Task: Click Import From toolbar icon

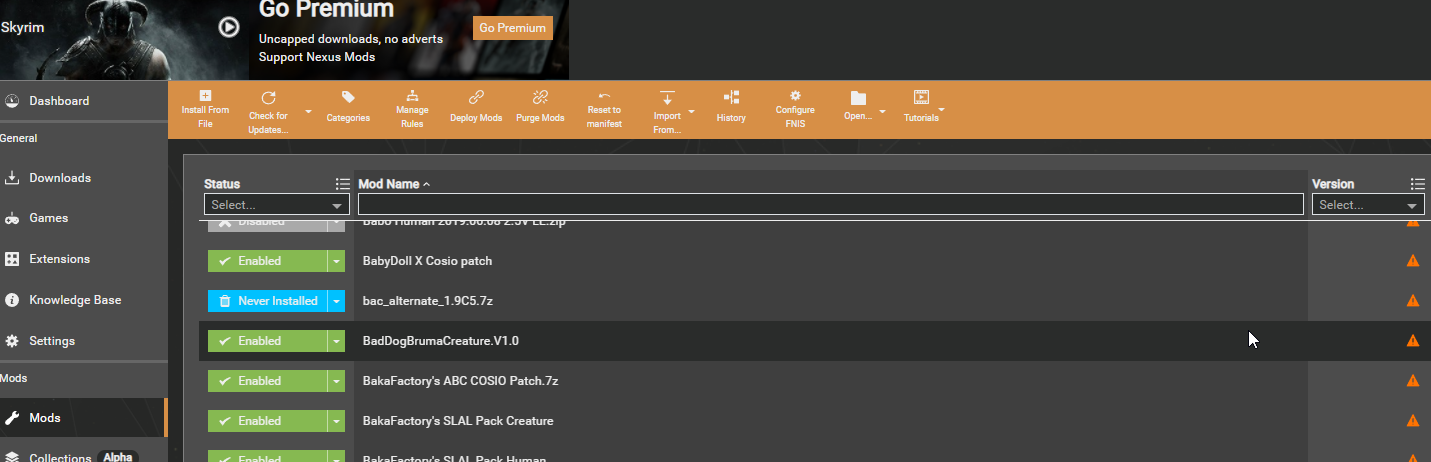Action: click(x=667, y=97)
